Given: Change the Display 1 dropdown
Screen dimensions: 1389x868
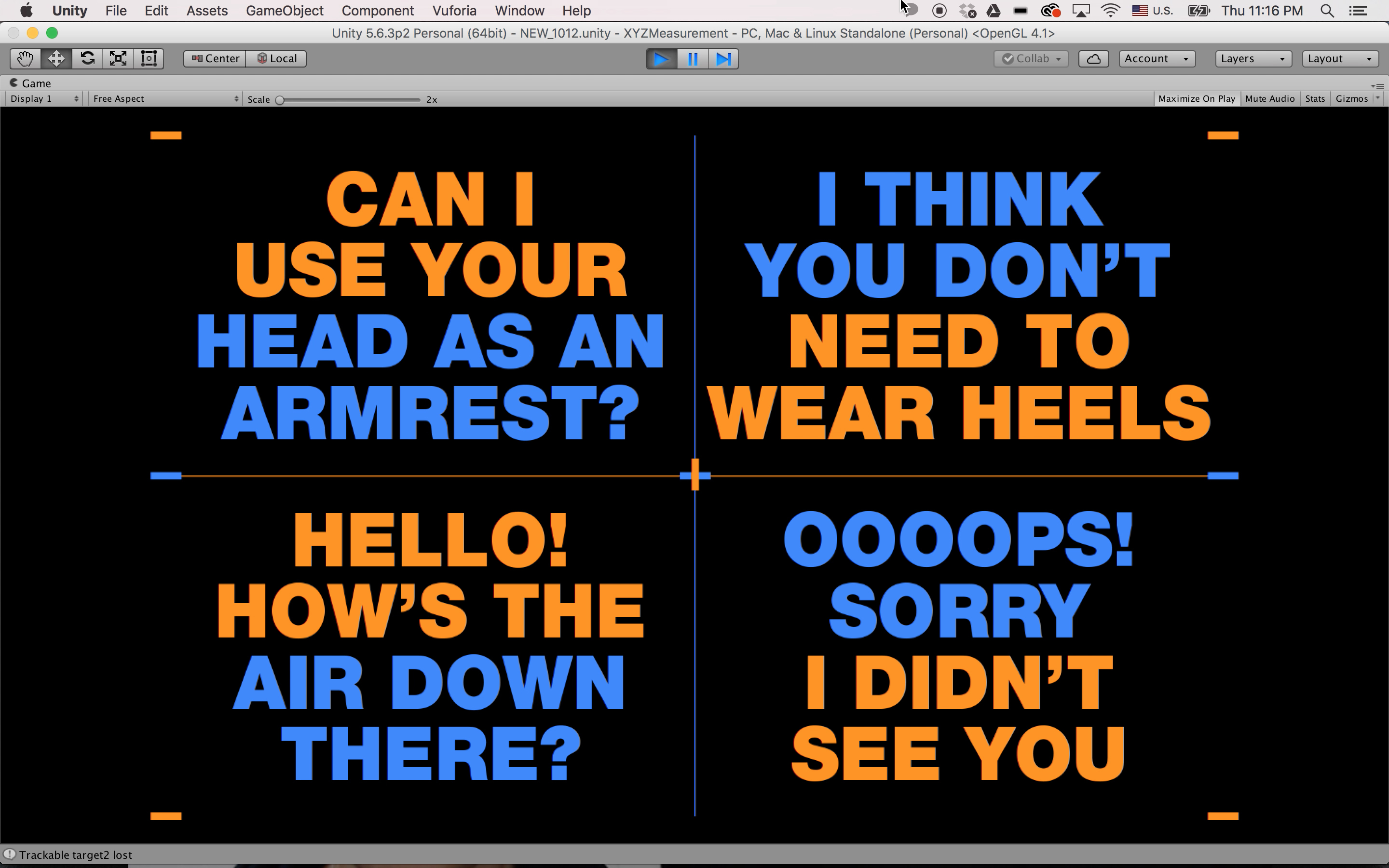Looking at the screenshot, I should (x=44, y=99).
